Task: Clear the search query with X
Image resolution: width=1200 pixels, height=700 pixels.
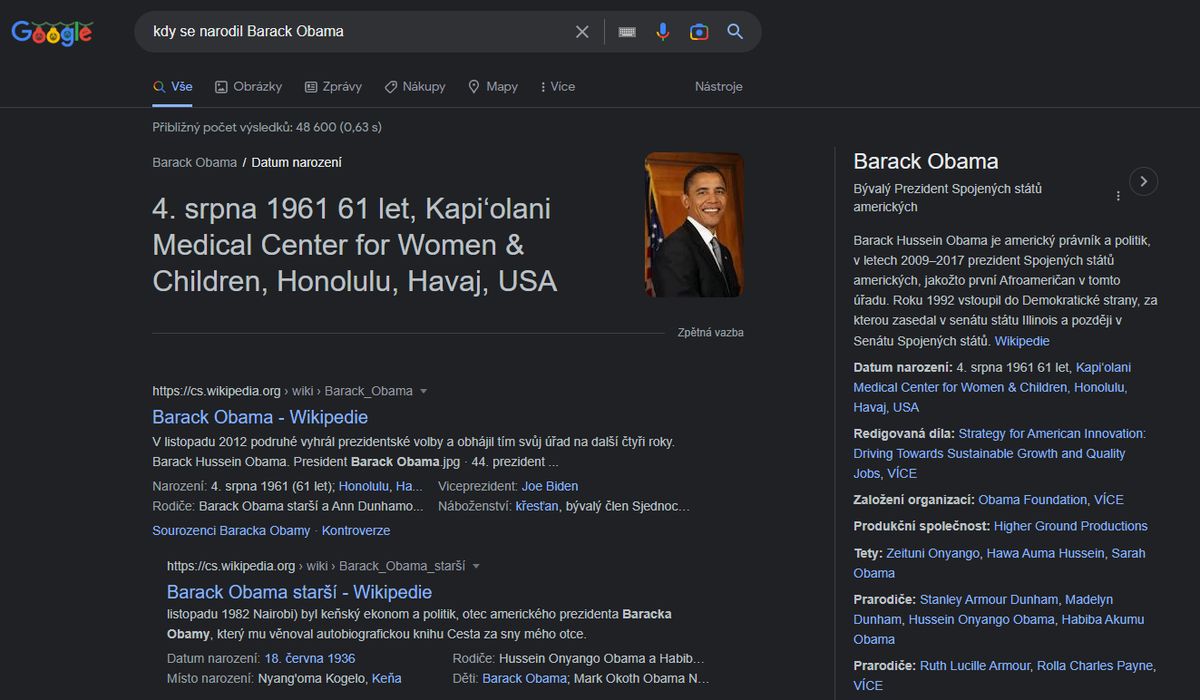Action: pos(582,32)
